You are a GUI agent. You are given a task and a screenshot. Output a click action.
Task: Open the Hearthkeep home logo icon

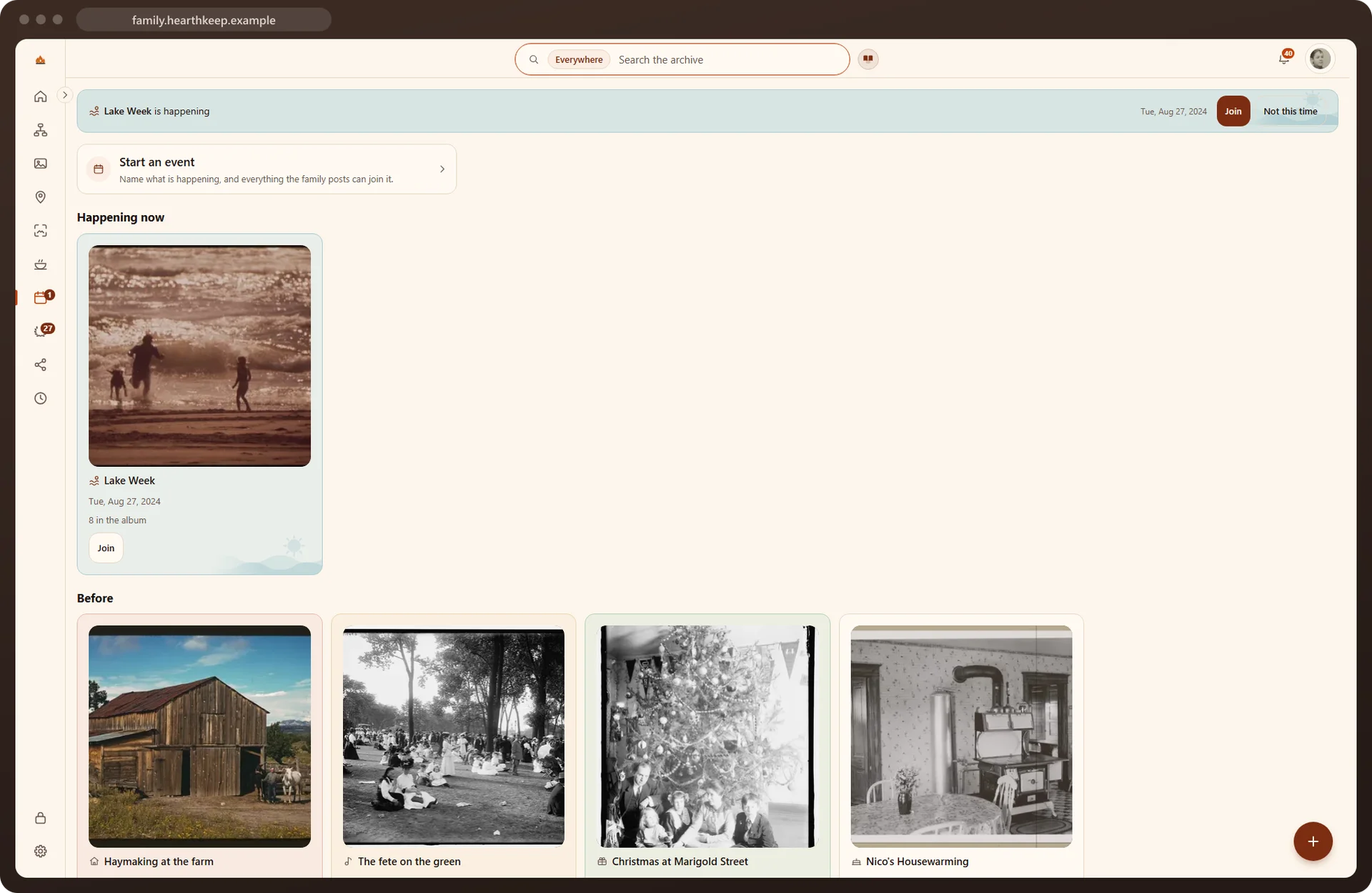pos(41,60)
